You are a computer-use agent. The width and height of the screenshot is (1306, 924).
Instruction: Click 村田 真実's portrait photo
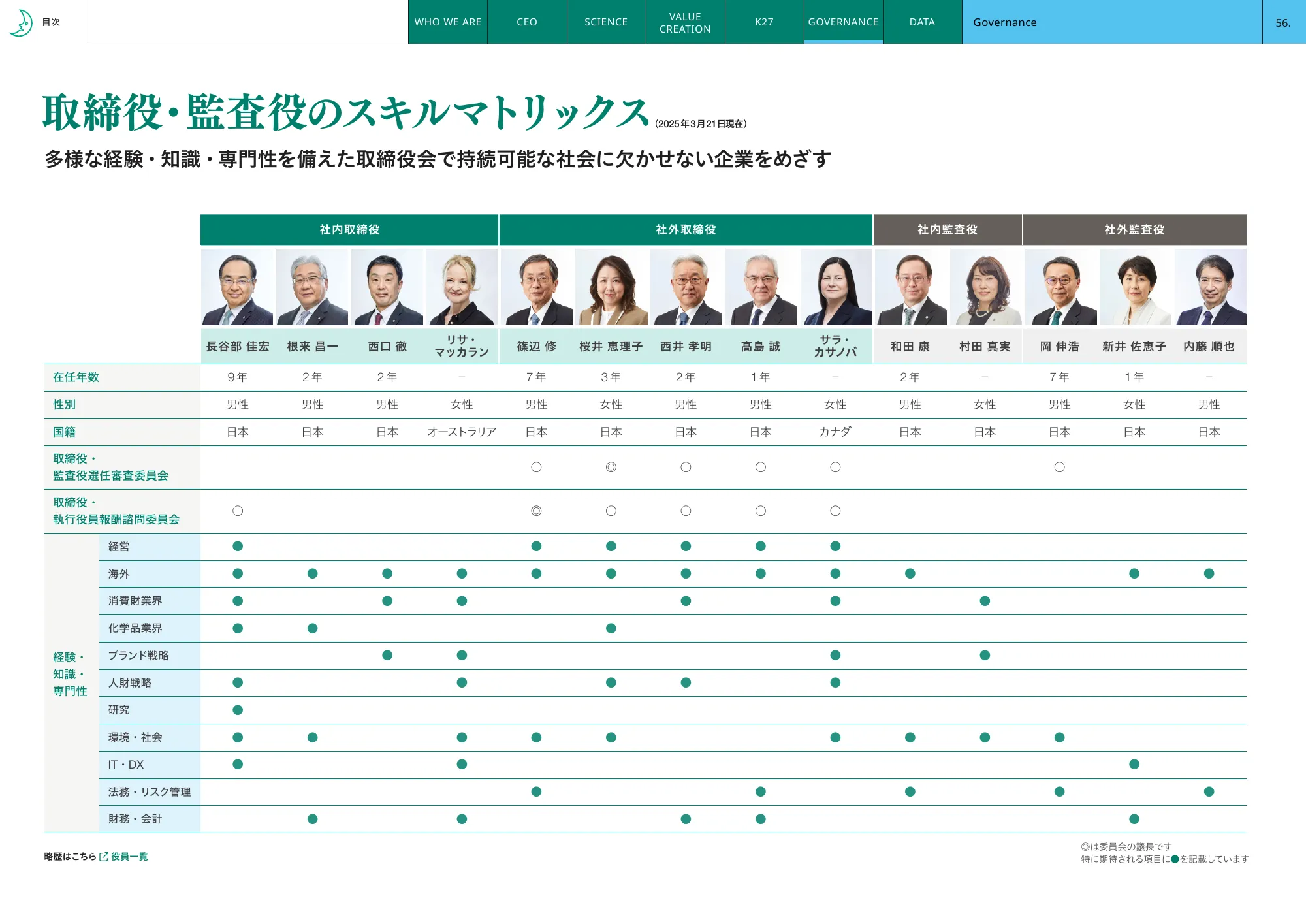985,287
